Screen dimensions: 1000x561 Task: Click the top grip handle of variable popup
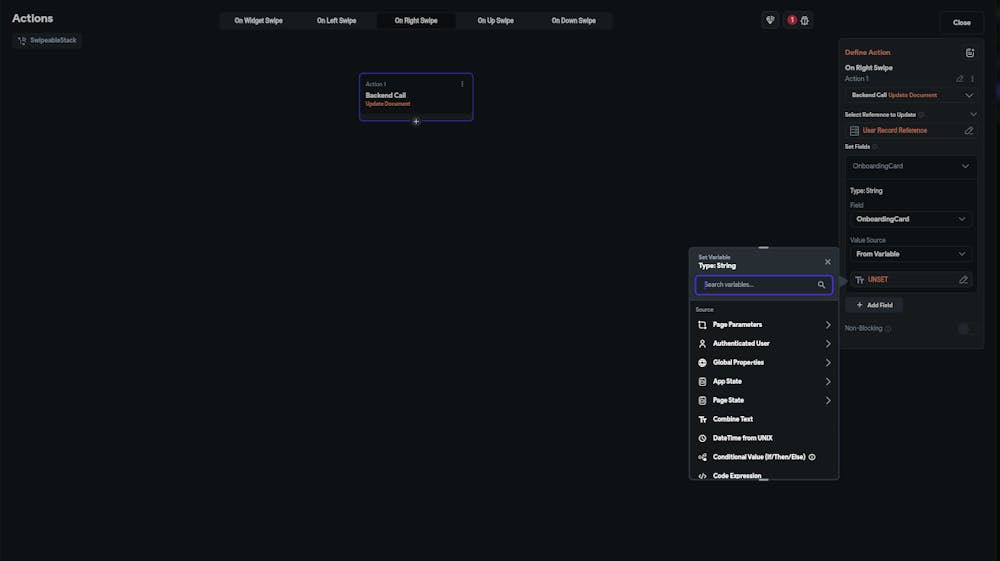coord(763,247)
